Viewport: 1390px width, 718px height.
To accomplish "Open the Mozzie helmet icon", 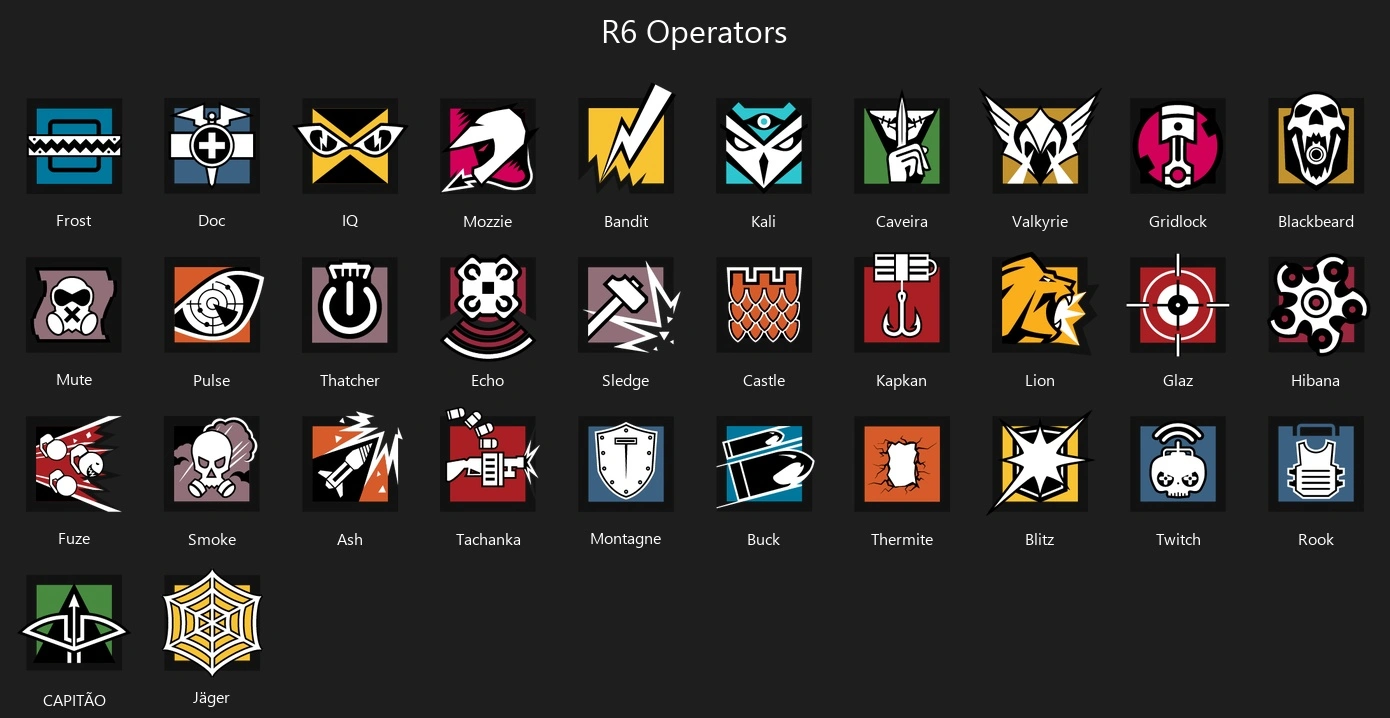I will (x=488, y=146).
